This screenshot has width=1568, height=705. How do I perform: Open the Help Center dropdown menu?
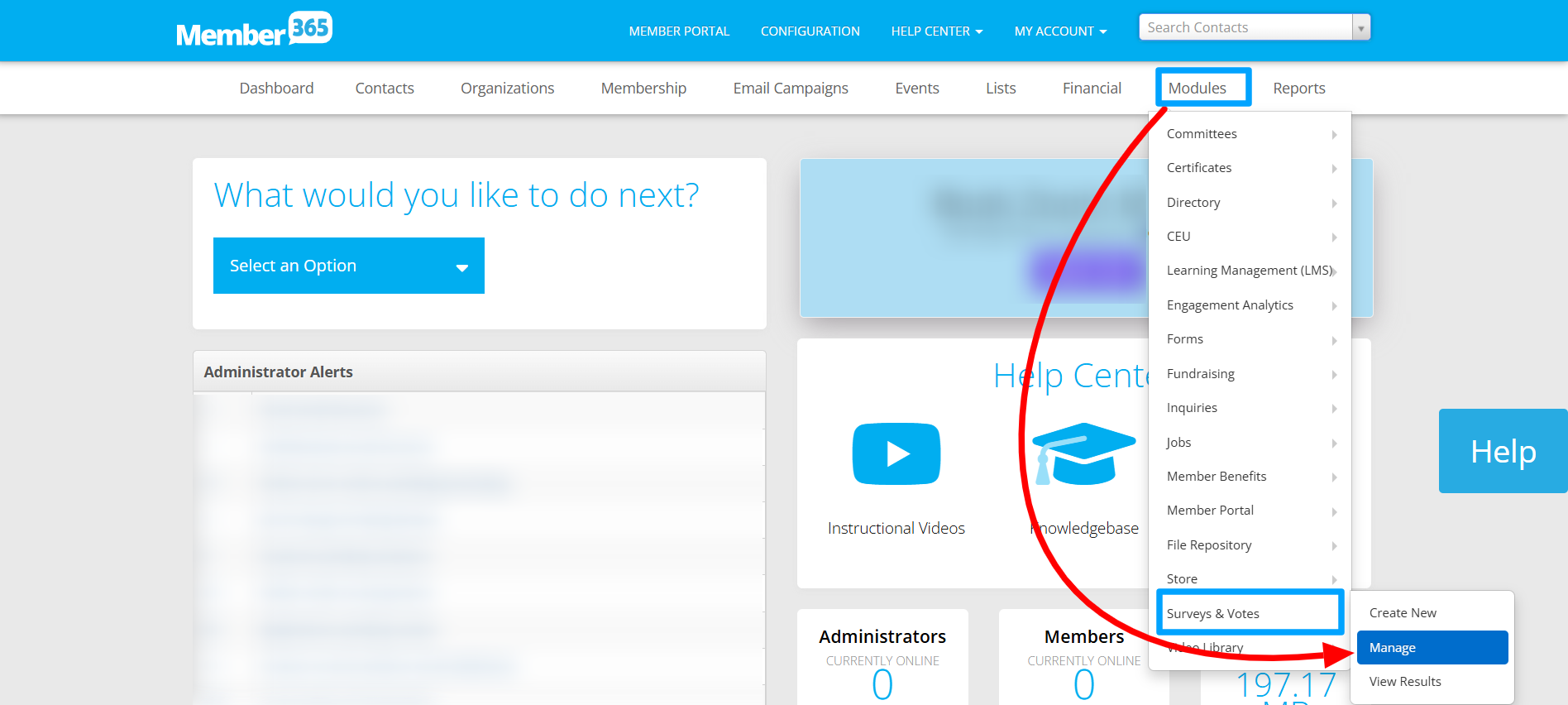coord(936,31)
